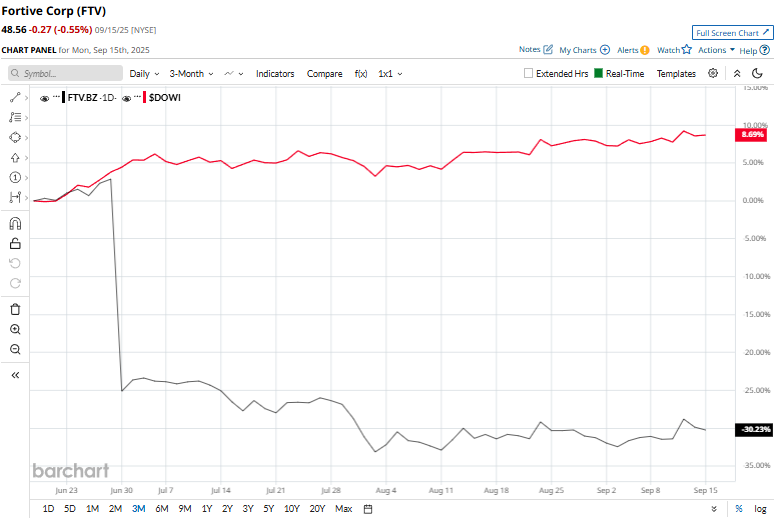This screenshot has width=776, height=523.
Task: Click the My Charts link
Action: (x=578, y=50)
